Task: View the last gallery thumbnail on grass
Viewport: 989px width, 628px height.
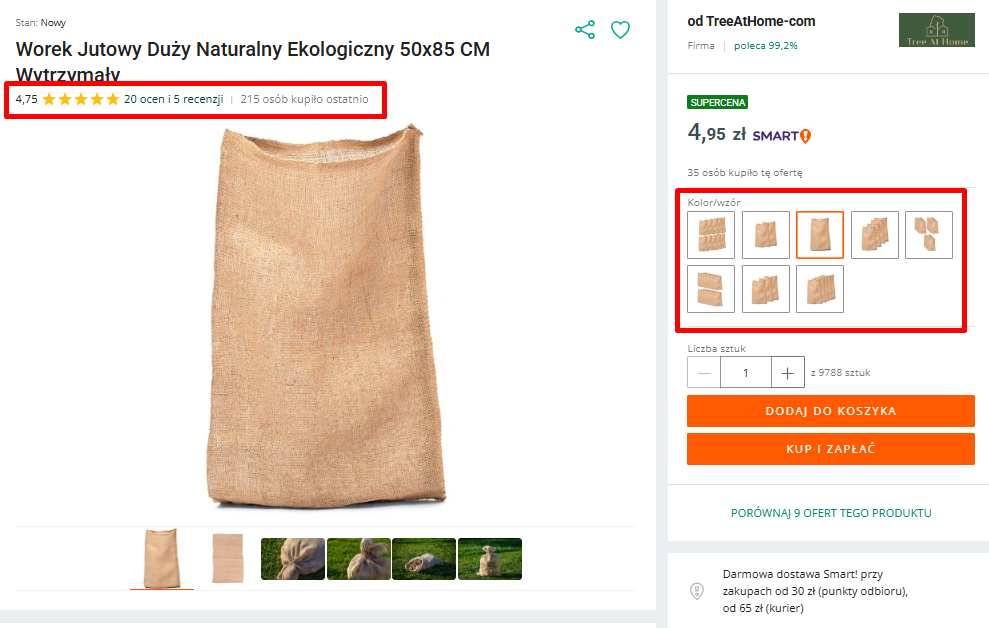Action: tap(490, 559)
